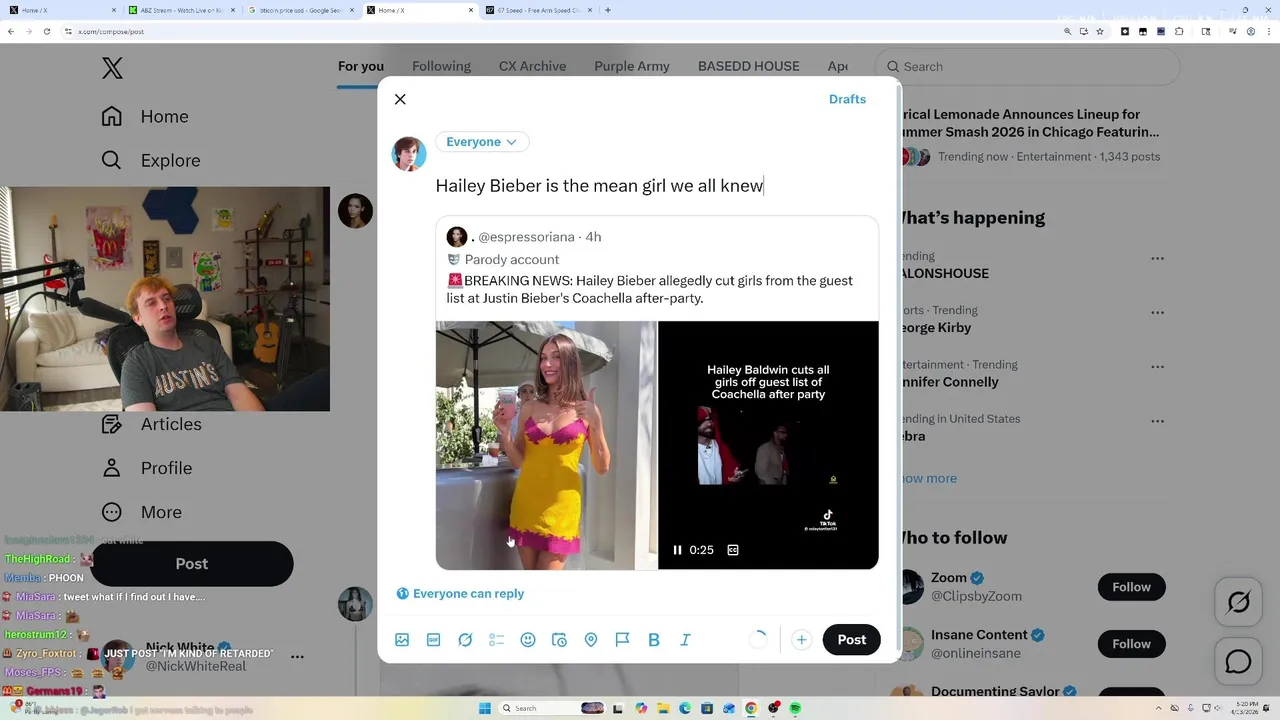The image size is (1280, 720).
Task: Go to X home via logo
Action: pyautogui.click(x=112, y=68)
